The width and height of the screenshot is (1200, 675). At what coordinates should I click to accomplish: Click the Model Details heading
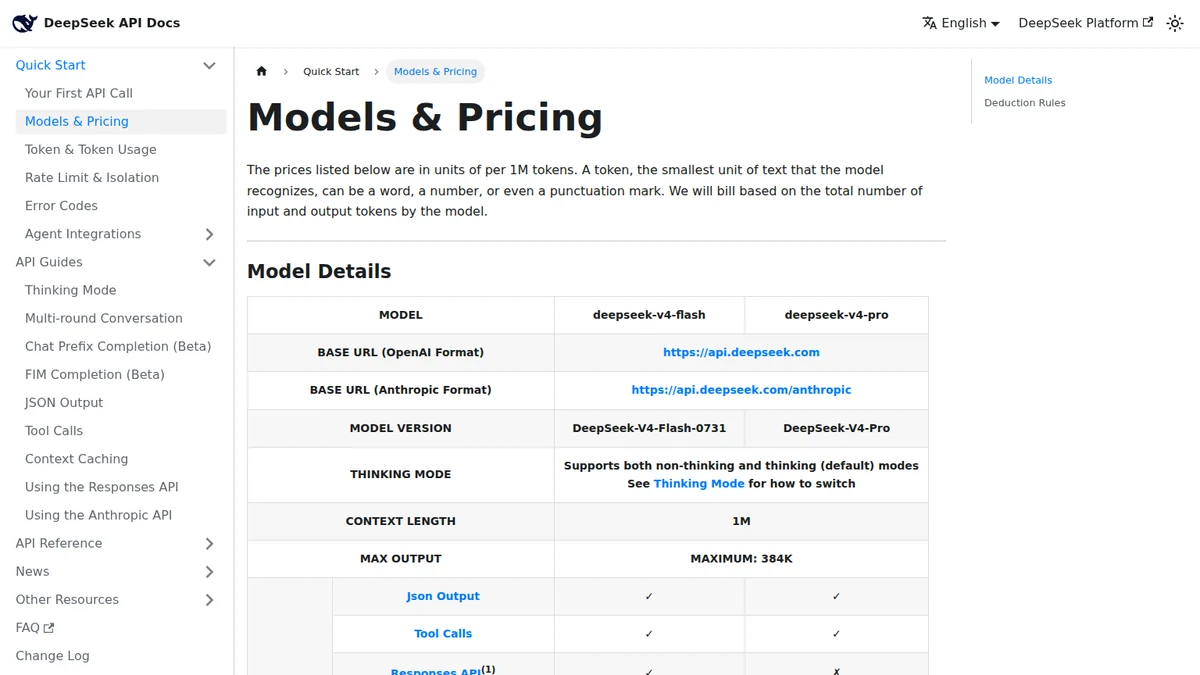[319, 272]
